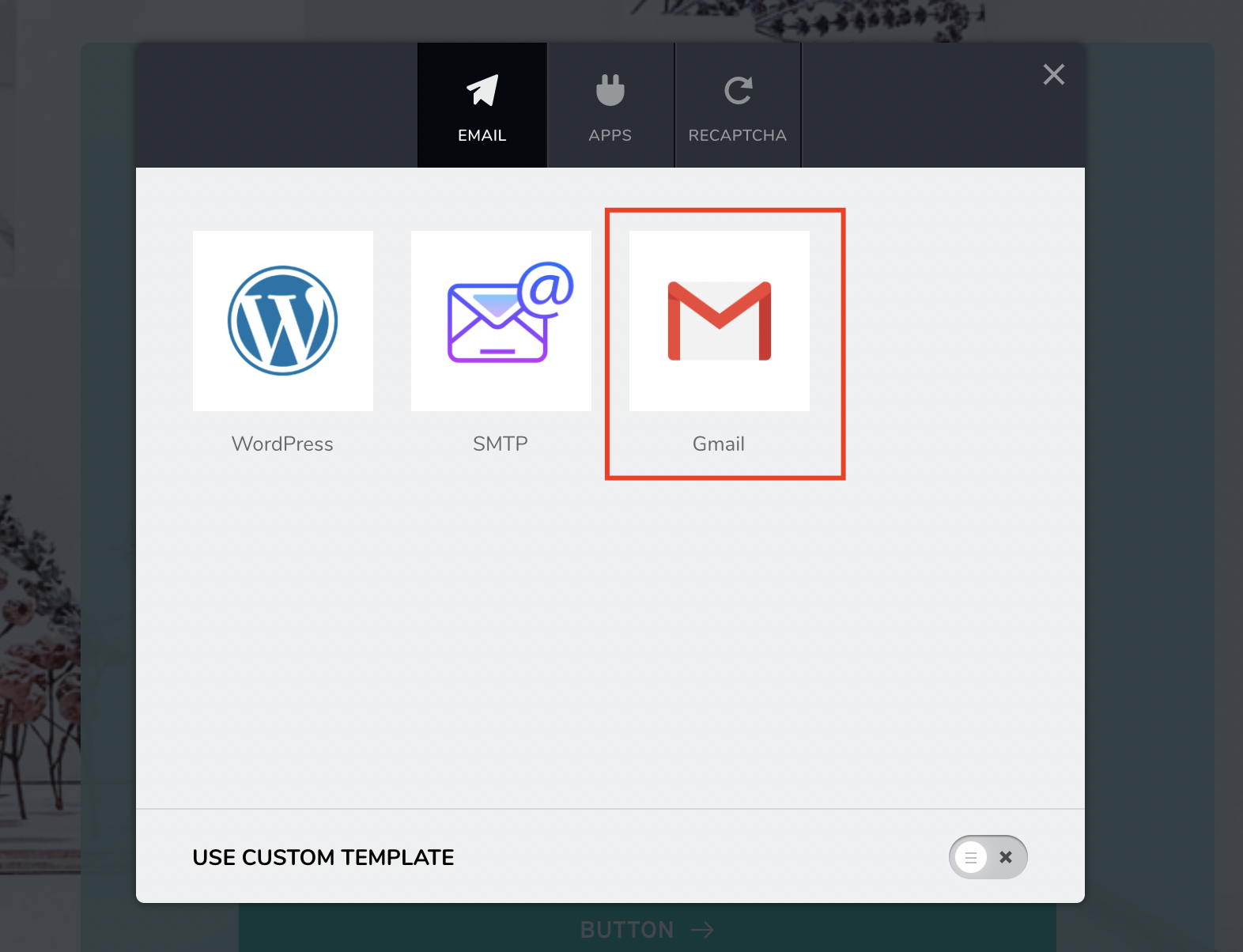Pick the Gmail email service tile
The image size is (1243, 952).
click(x=720, y=321)
